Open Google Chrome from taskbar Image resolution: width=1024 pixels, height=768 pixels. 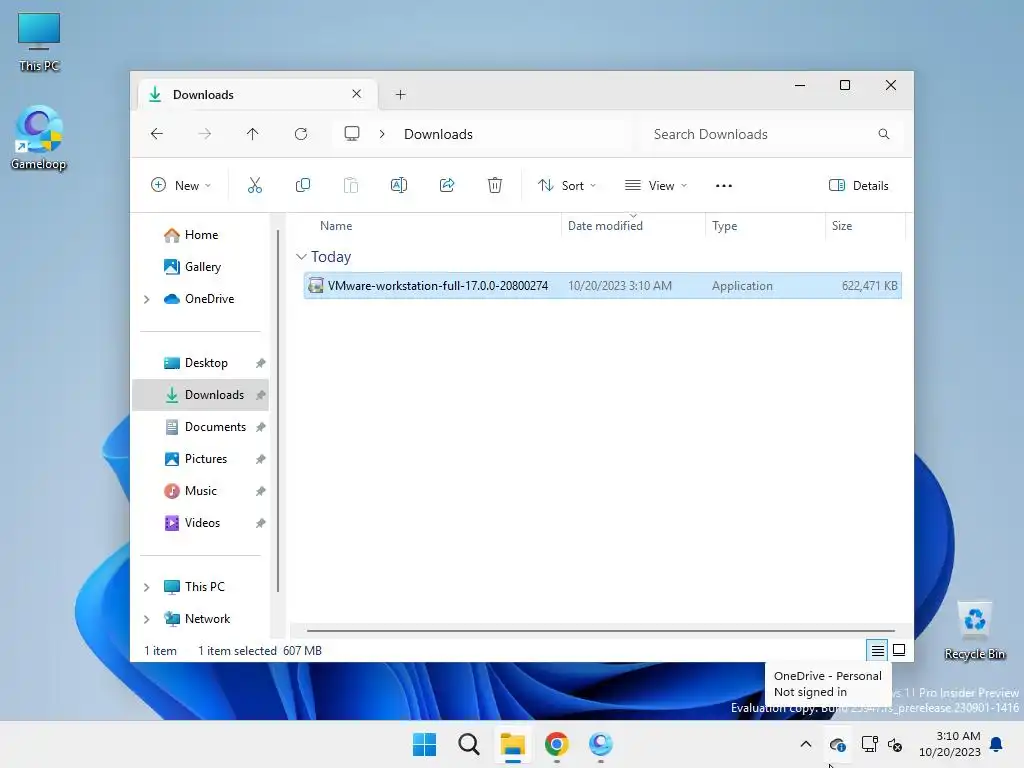click(x=556, y=744)
